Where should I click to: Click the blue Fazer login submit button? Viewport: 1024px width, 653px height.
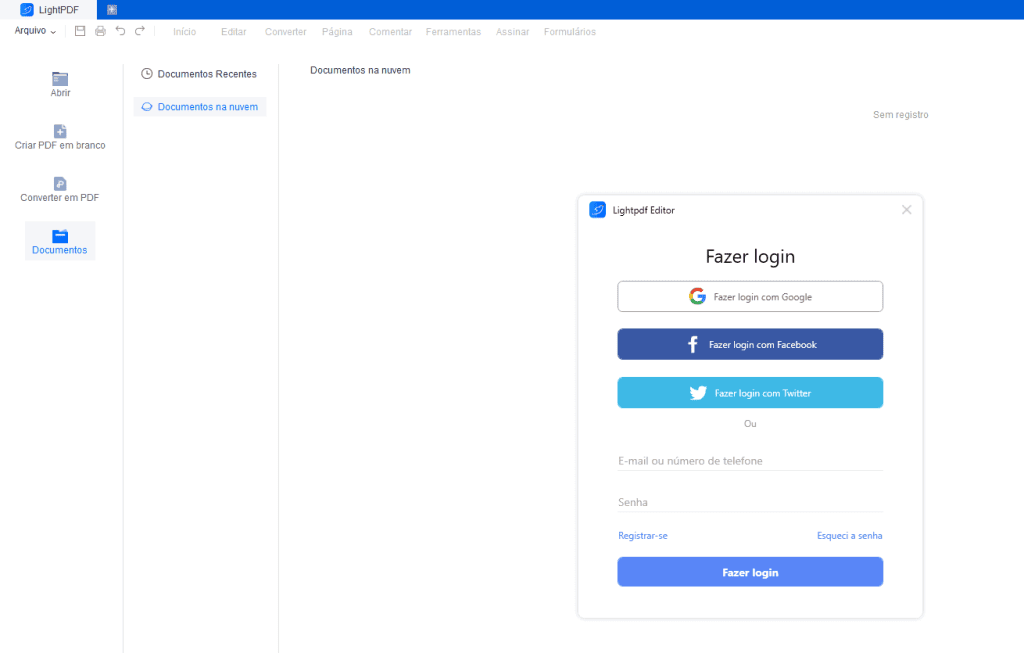point(750,572)
